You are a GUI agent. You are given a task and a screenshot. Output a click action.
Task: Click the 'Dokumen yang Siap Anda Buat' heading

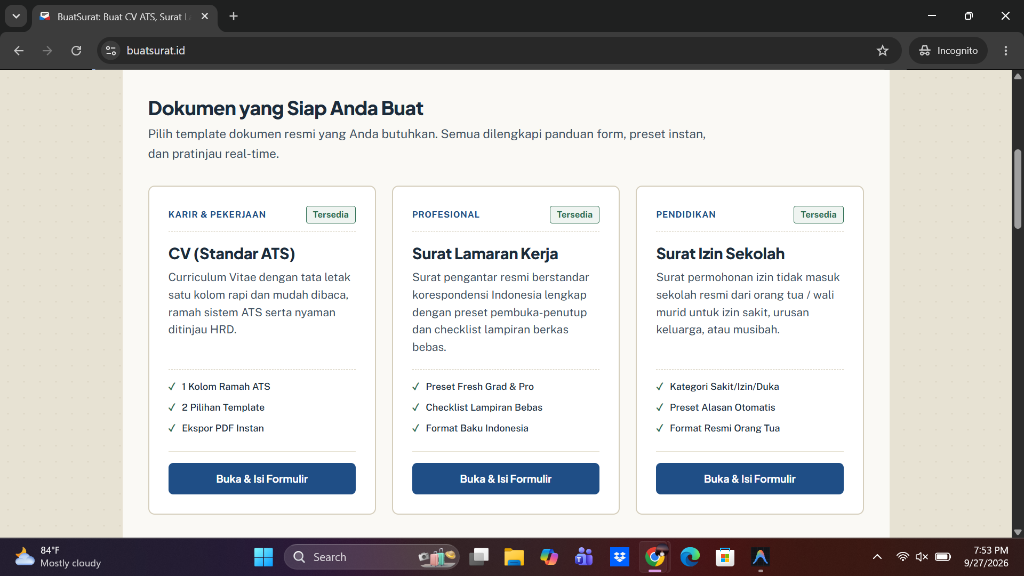[x=285, y=108]
